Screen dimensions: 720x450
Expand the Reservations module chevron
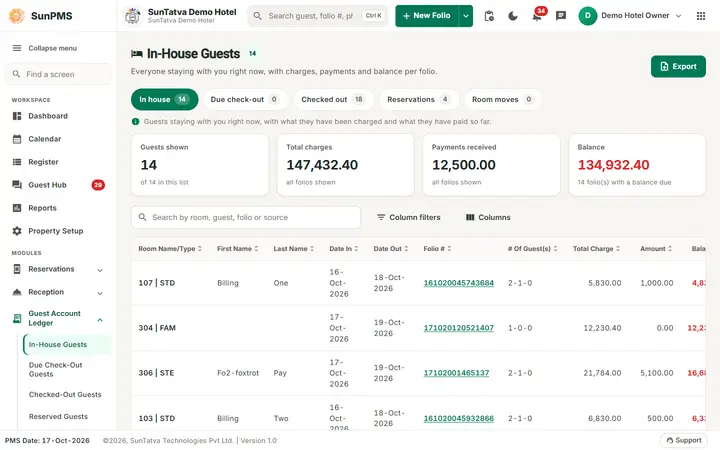point(100,270)
